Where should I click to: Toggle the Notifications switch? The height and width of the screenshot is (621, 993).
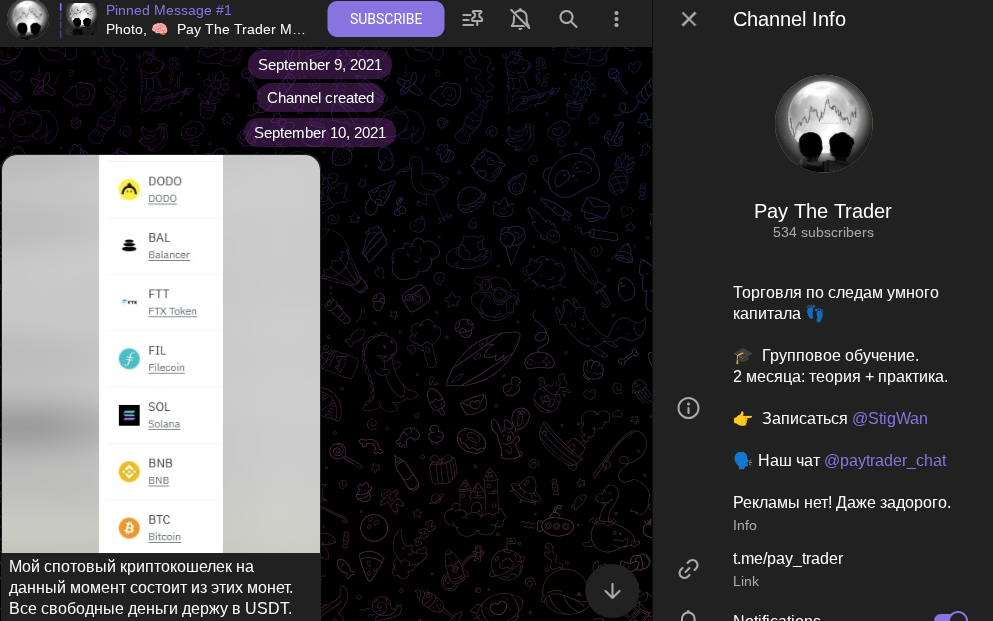(x=951, y=618)
